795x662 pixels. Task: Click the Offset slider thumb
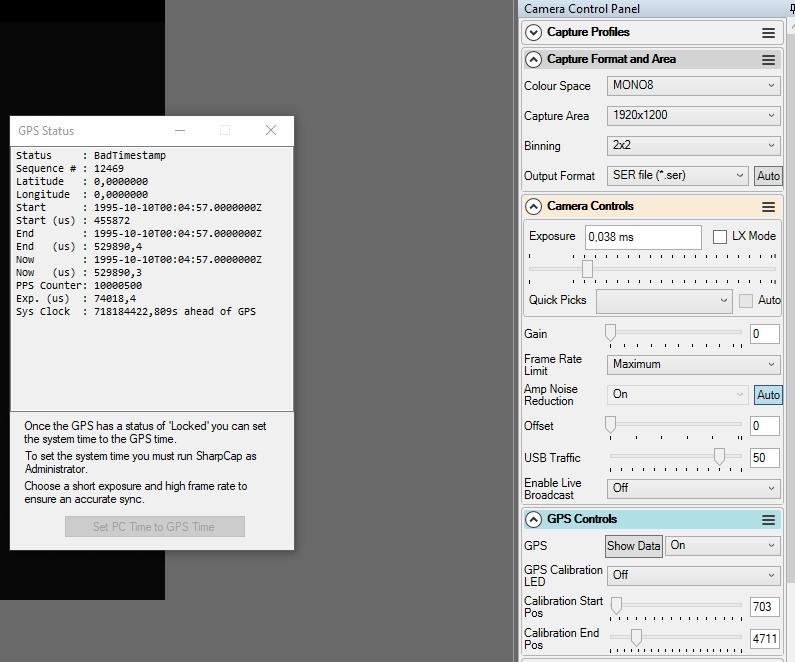[610, 425]
